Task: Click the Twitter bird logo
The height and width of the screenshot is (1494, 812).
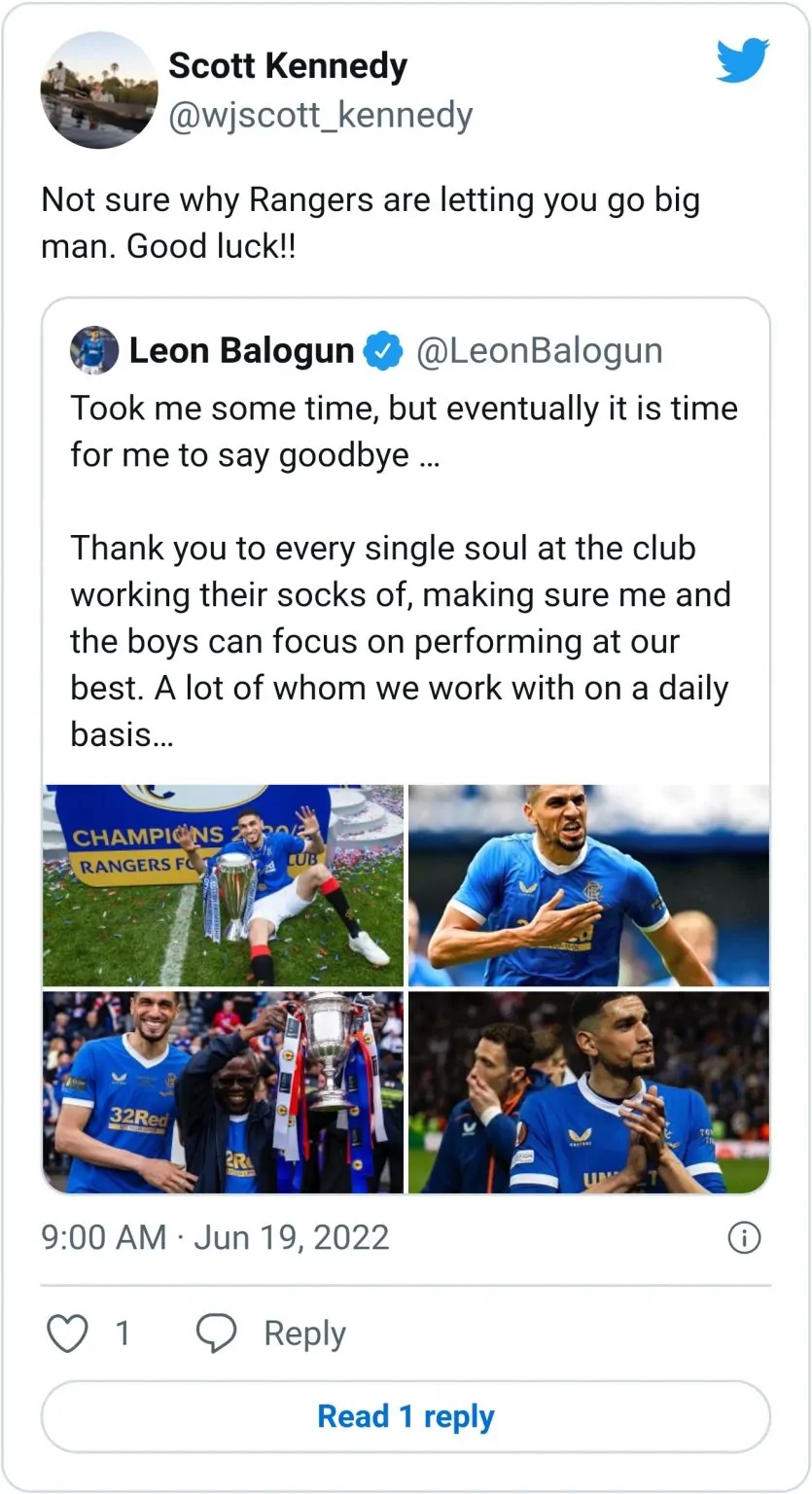Action: pyautogui.click(x=743, y=61)
